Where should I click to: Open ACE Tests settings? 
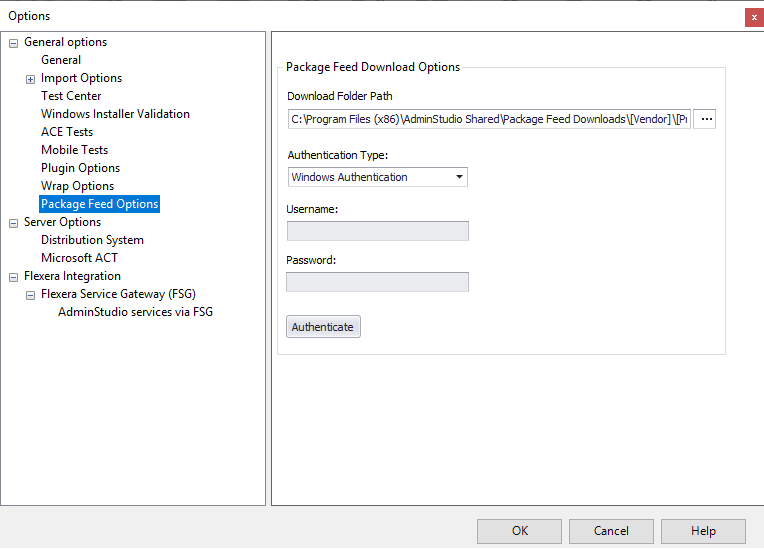(67, 132)
